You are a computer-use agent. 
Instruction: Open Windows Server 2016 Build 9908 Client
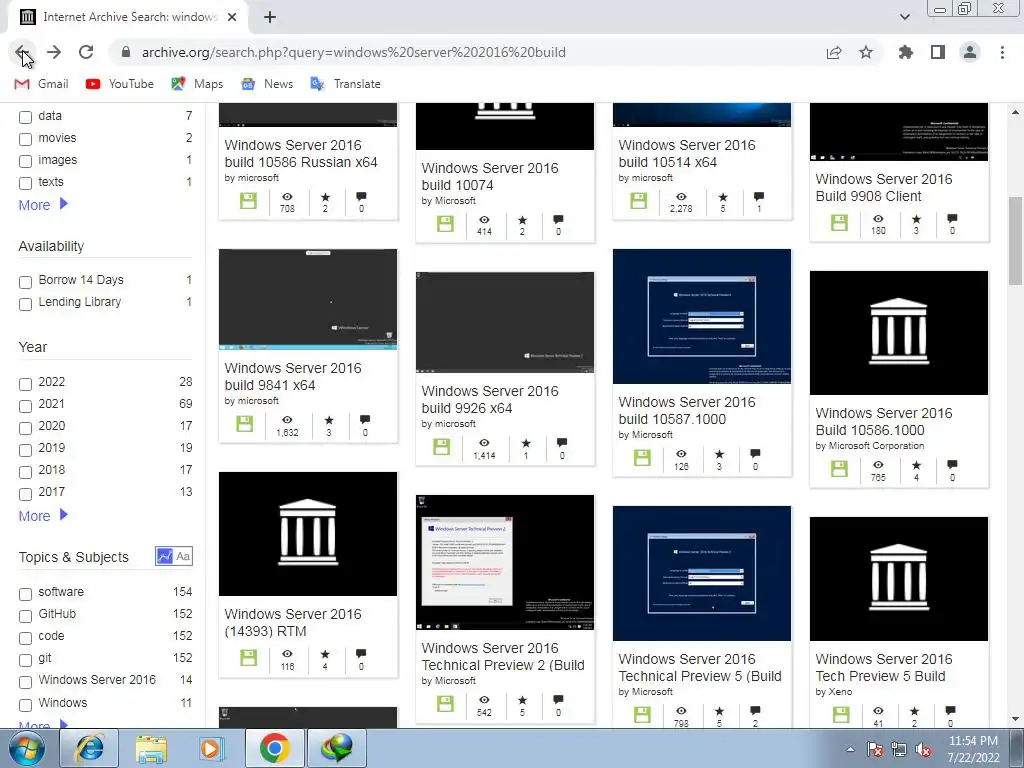pos(883,187)
